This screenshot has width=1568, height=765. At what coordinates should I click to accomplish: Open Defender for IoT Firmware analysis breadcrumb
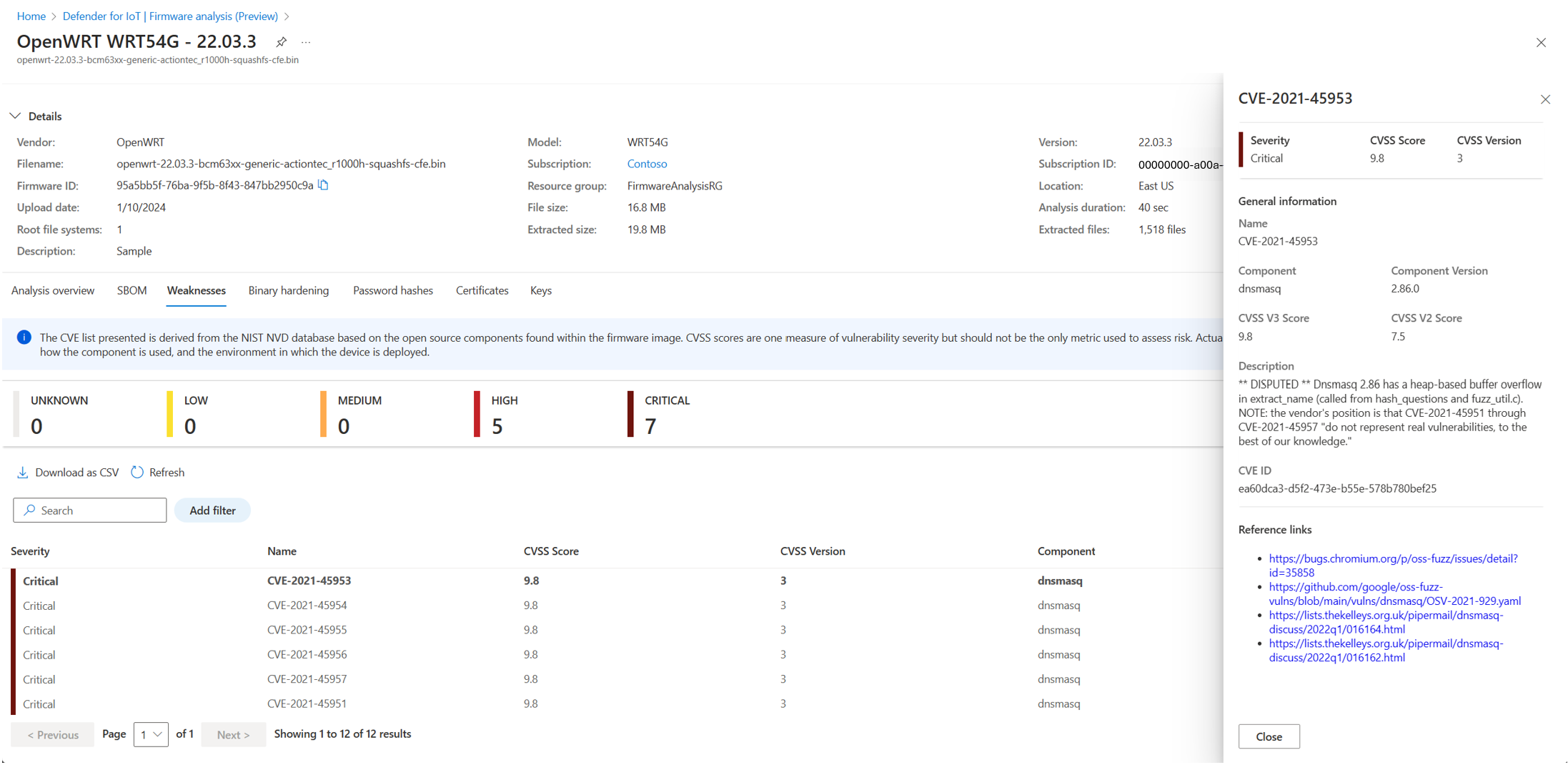click(170, 16)
